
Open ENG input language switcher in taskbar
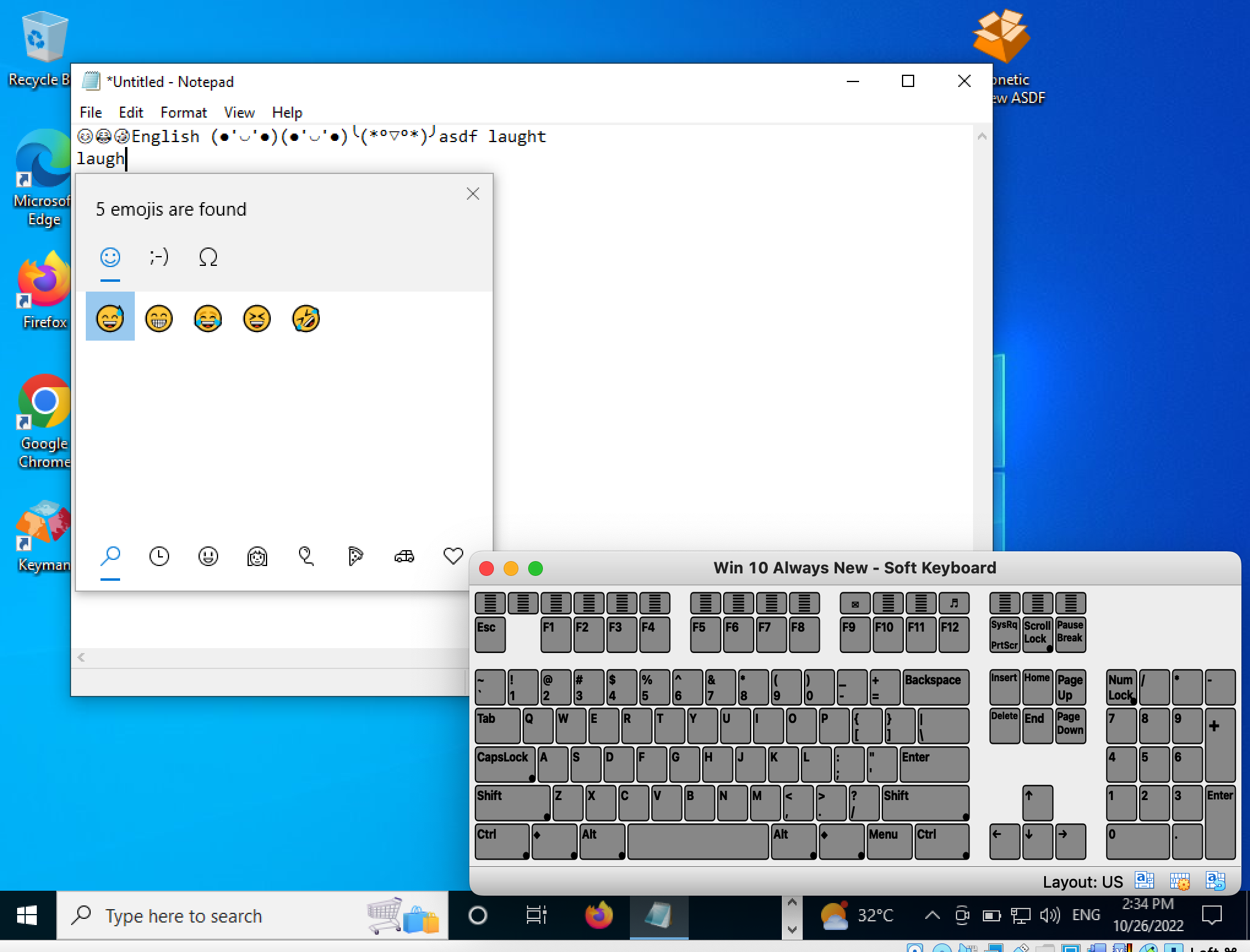pyautogui.click(x=1086, y=915)
